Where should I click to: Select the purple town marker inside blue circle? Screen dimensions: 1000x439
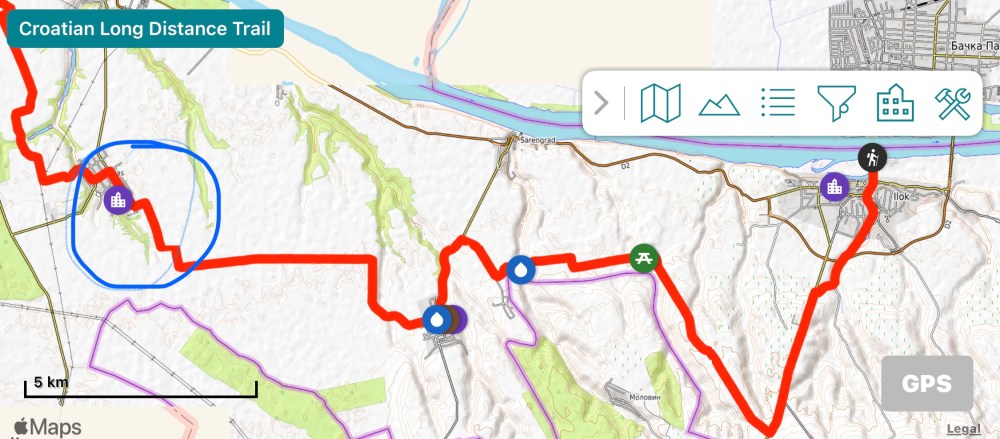click(119, 200)
